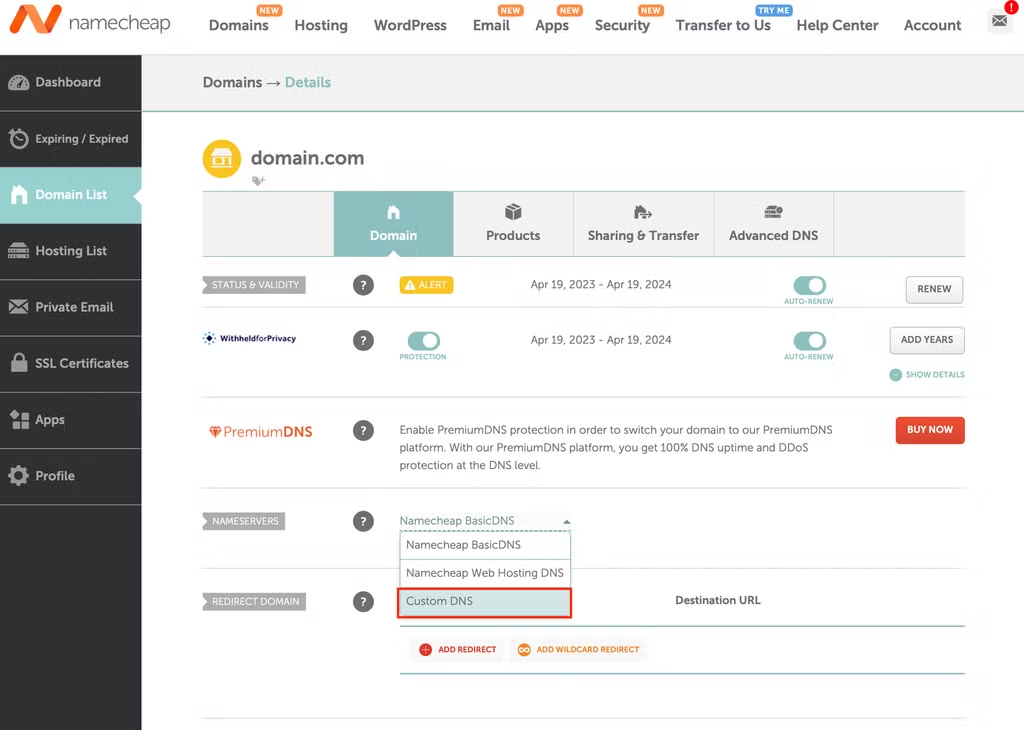Click the Expiring / Expired clock icon

pos(18,138)
